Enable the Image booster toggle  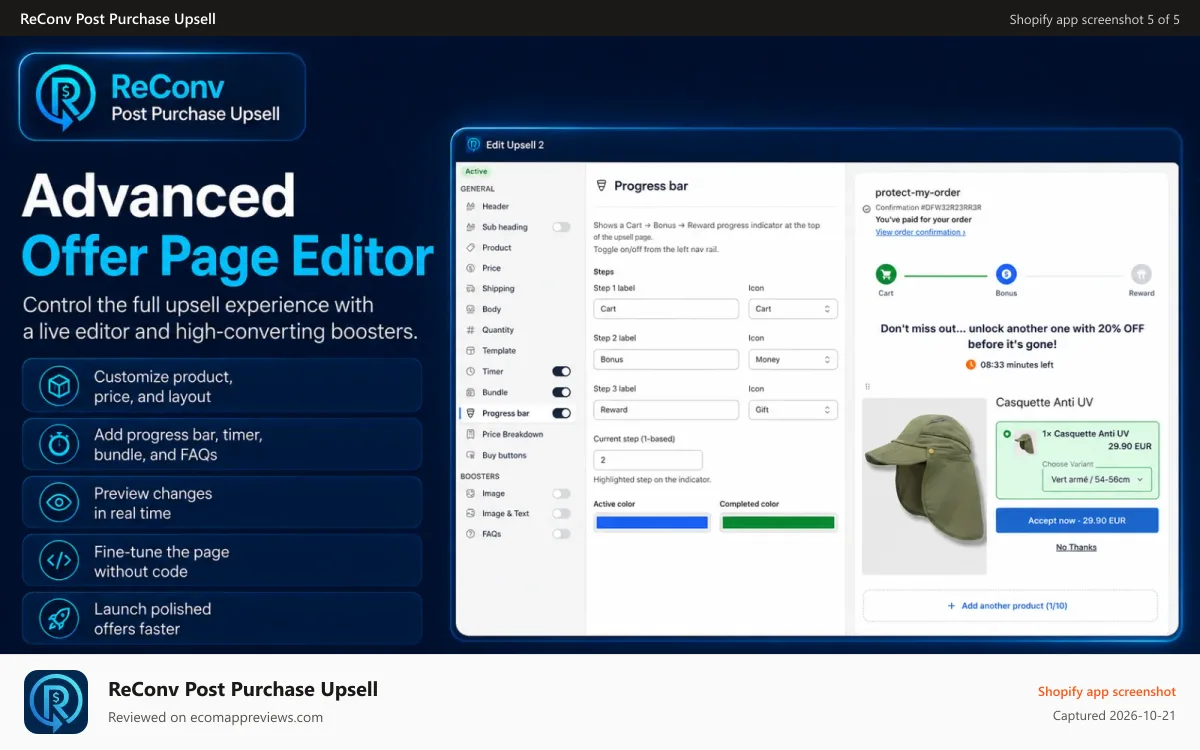click(x=561, y=494)
